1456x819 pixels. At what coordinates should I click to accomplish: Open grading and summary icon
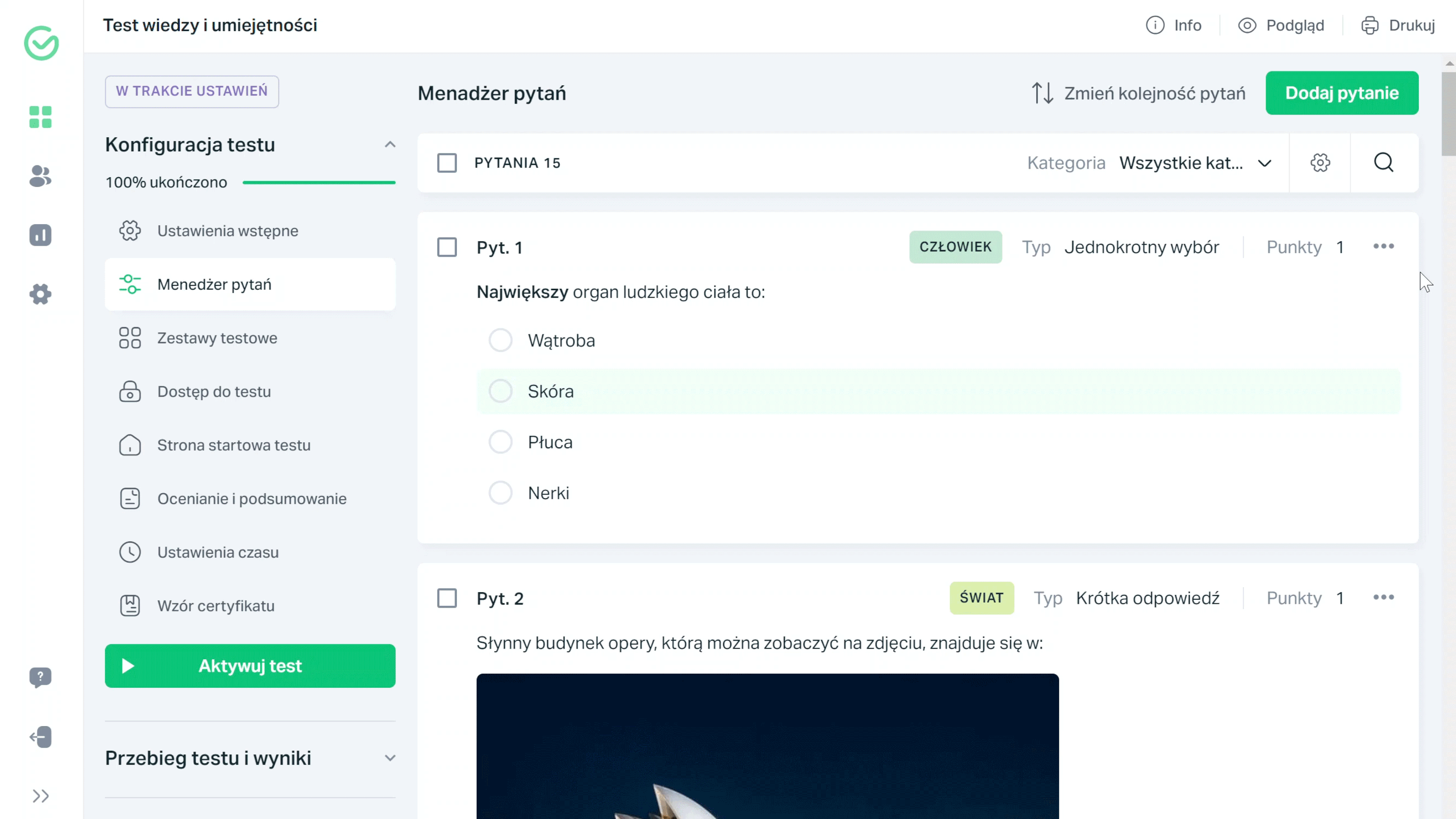(130, 498)
